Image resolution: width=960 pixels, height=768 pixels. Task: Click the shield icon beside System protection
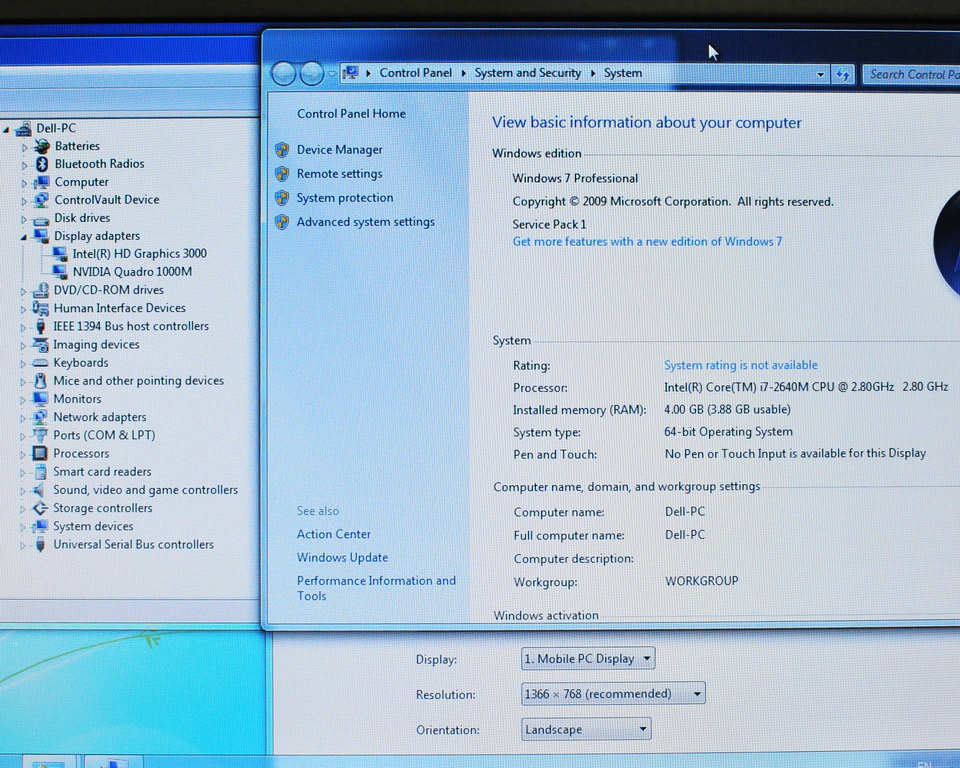point(282,198)
